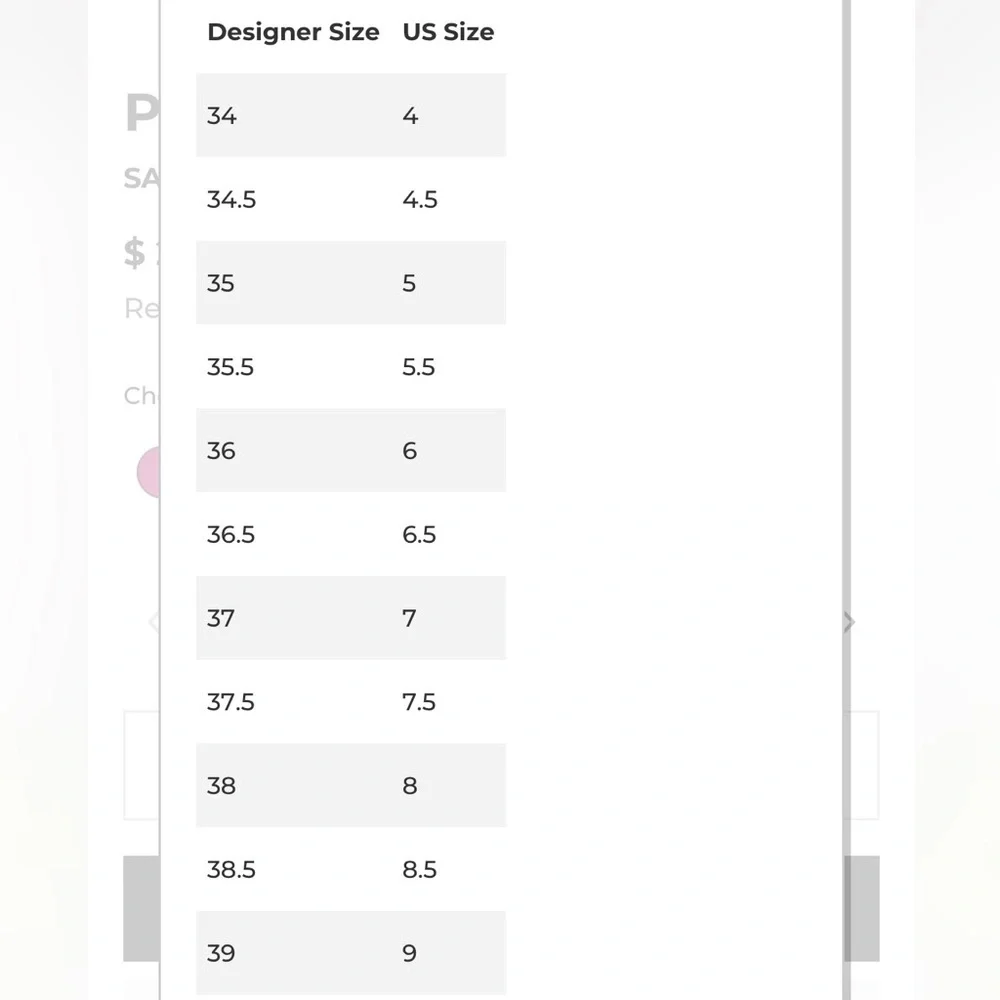The image size is (1000, 1000).
Task: Select the row with designer size 37
Action: [x=351, y=618]
